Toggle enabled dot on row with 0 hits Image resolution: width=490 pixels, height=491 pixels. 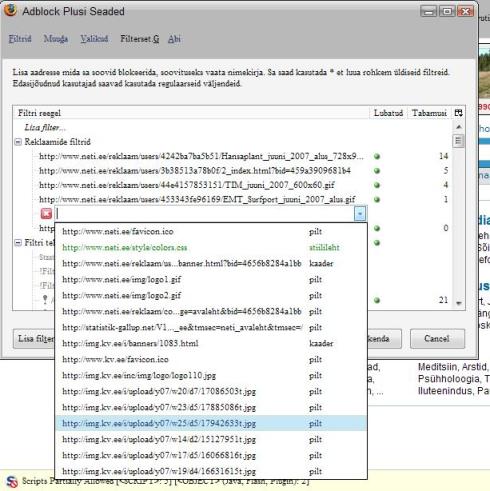pyautogui.click(x=377, y=228)
